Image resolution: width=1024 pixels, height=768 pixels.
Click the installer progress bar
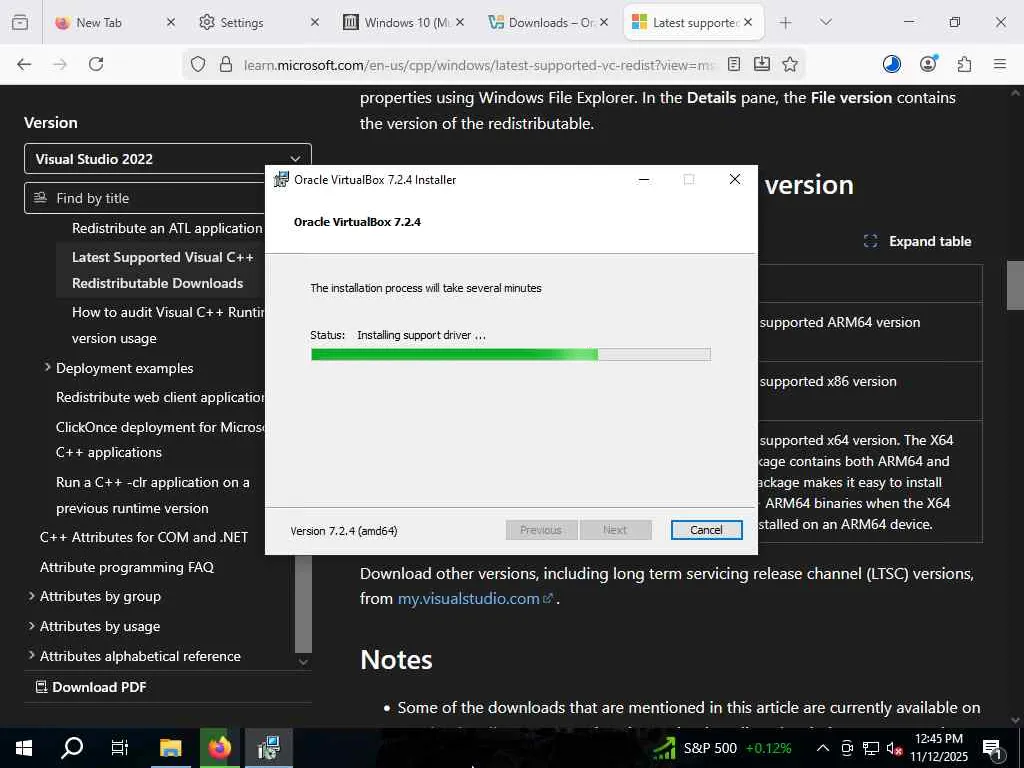pos(511,355)
